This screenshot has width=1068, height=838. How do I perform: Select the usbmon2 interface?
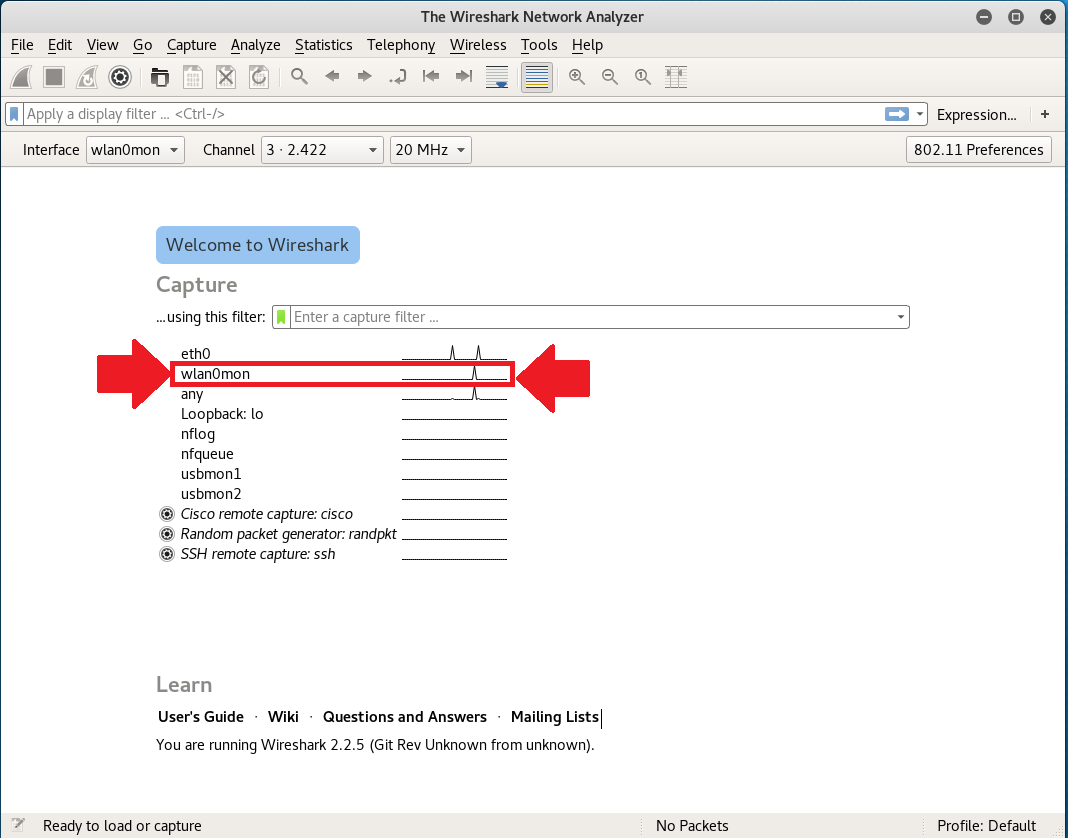click(343, 494)
